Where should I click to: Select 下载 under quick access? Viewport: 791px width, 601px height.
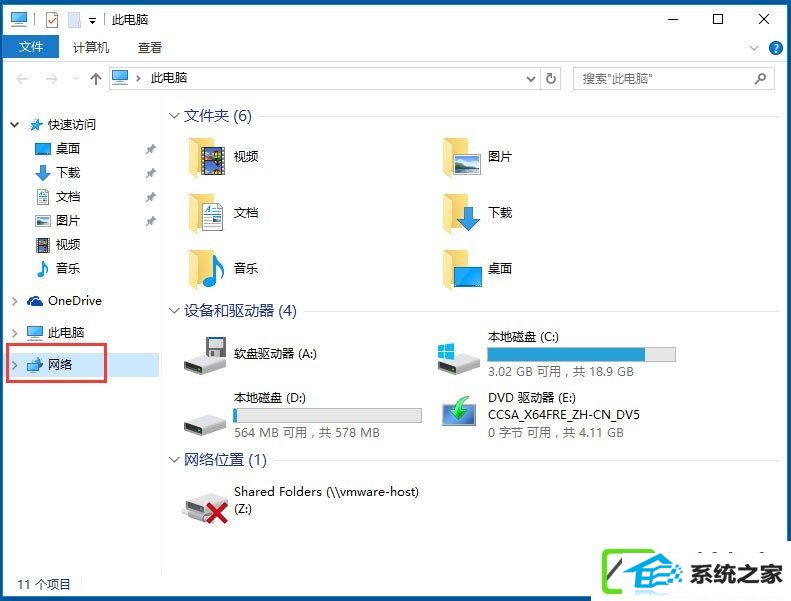[68, 173]
